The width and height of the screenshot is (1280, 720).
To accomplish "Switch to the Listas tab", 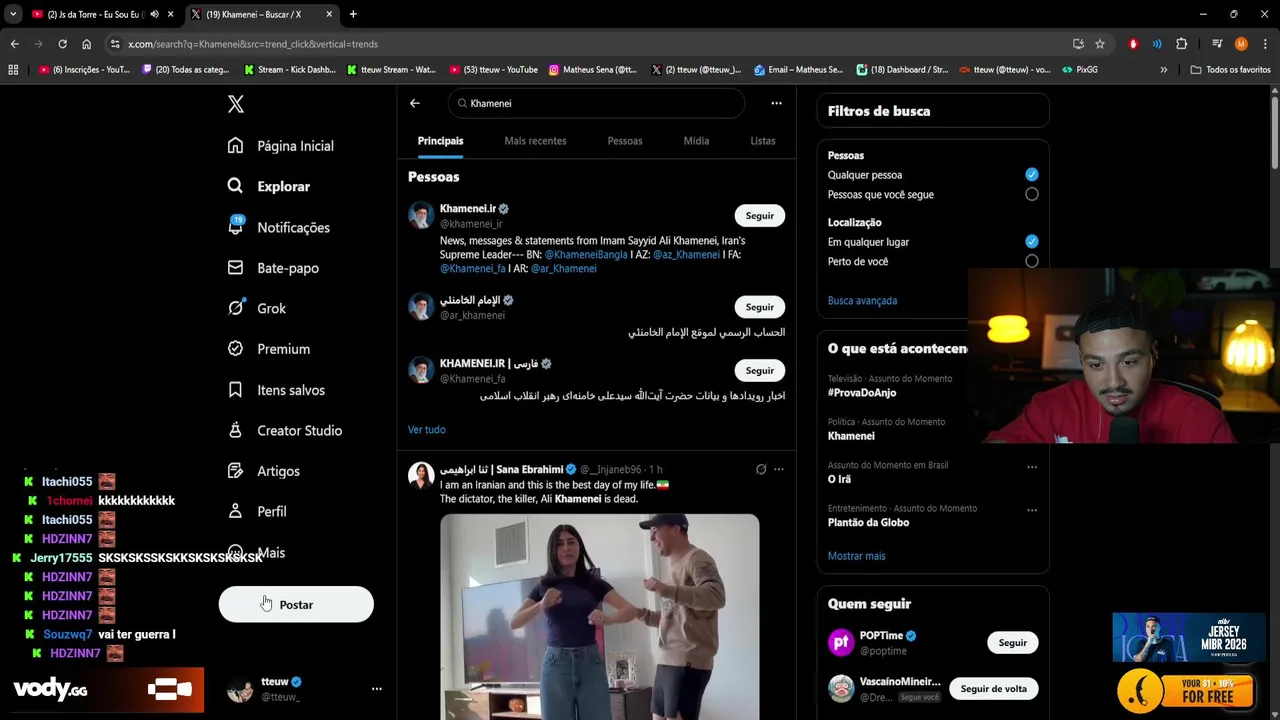I will [763, 141].
